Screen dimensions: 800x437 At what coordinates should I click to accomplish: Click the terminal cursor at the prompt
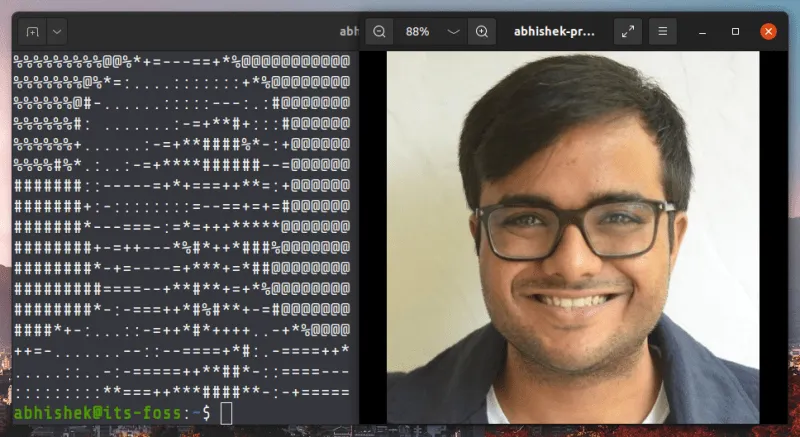click(x=226, y=412)
